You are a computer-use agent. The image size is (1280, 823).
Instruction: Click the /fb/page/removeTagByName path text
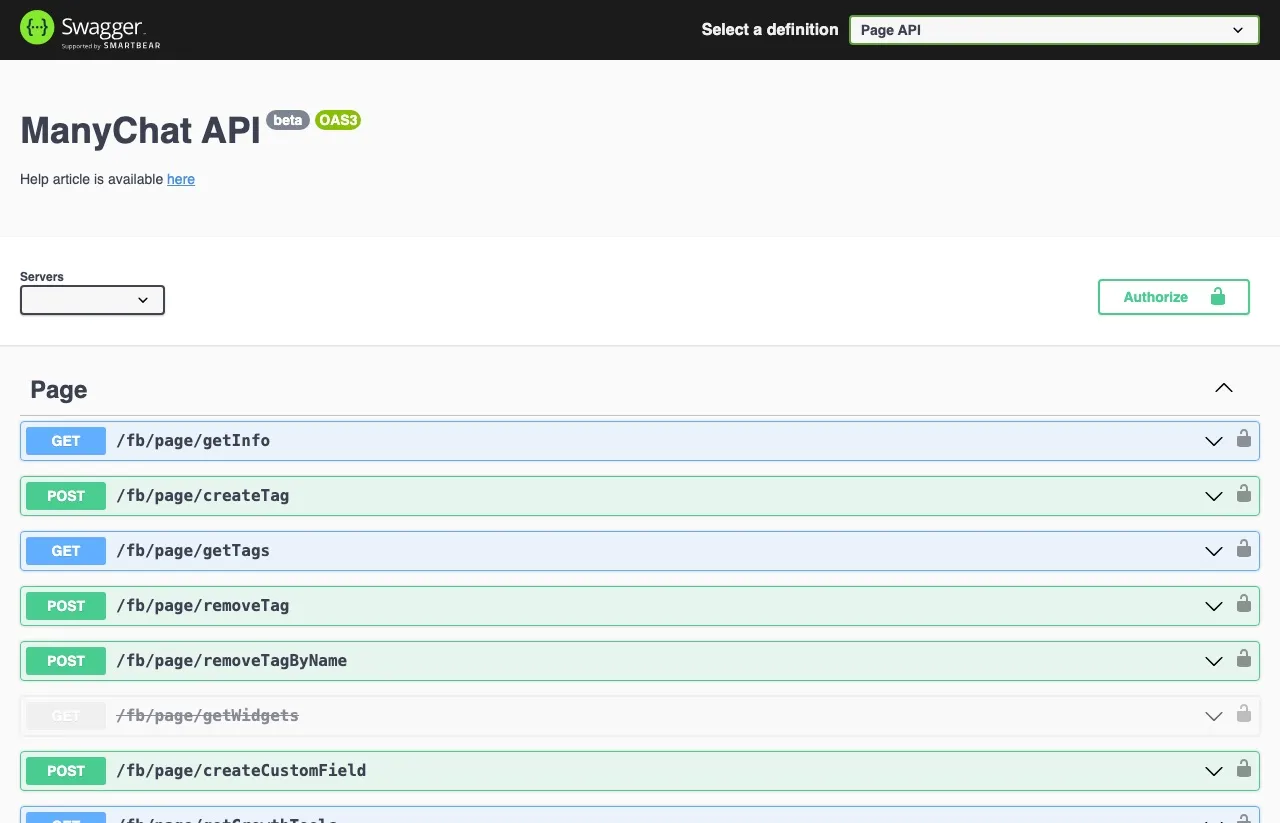pos(232,661)
